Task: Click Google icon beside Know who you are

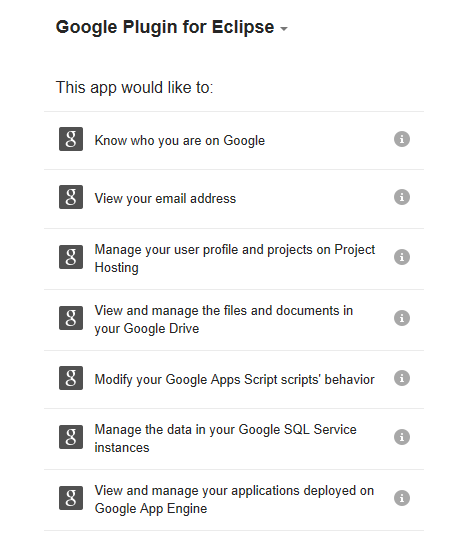Action: pos(71,139)
